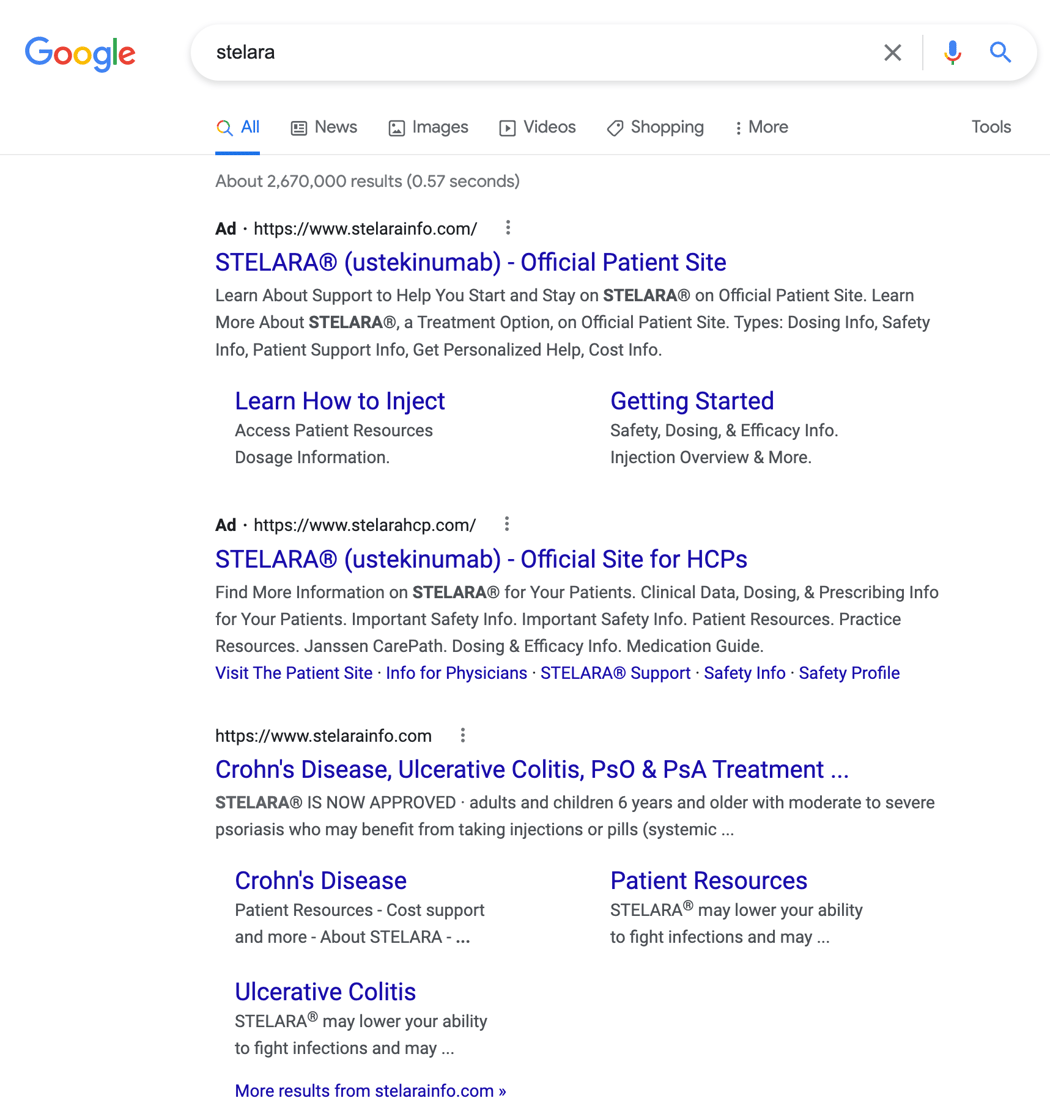Click the Safety Profile link
The width and height of the screenshot is (1050, 1120).
coord(849,673)
